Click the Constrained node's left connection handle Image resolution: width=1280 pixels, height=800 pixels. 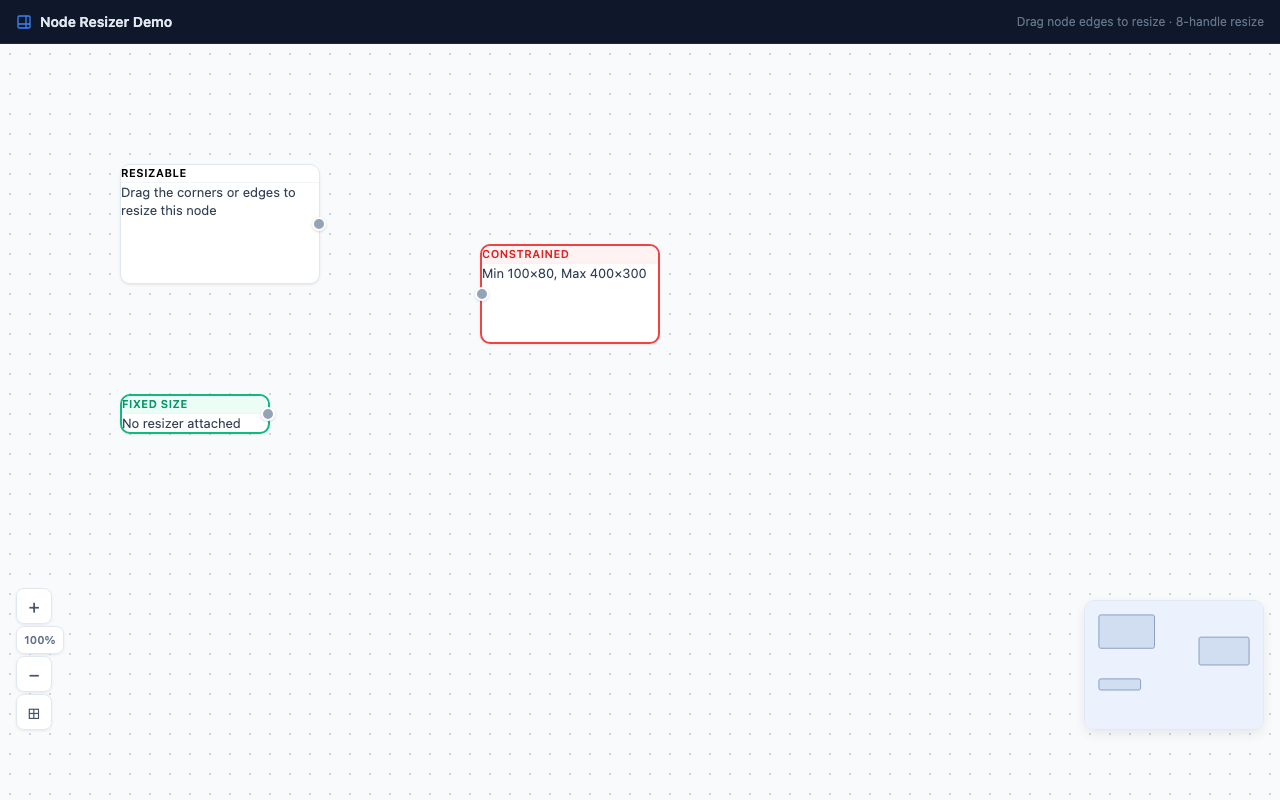[482, 294]
